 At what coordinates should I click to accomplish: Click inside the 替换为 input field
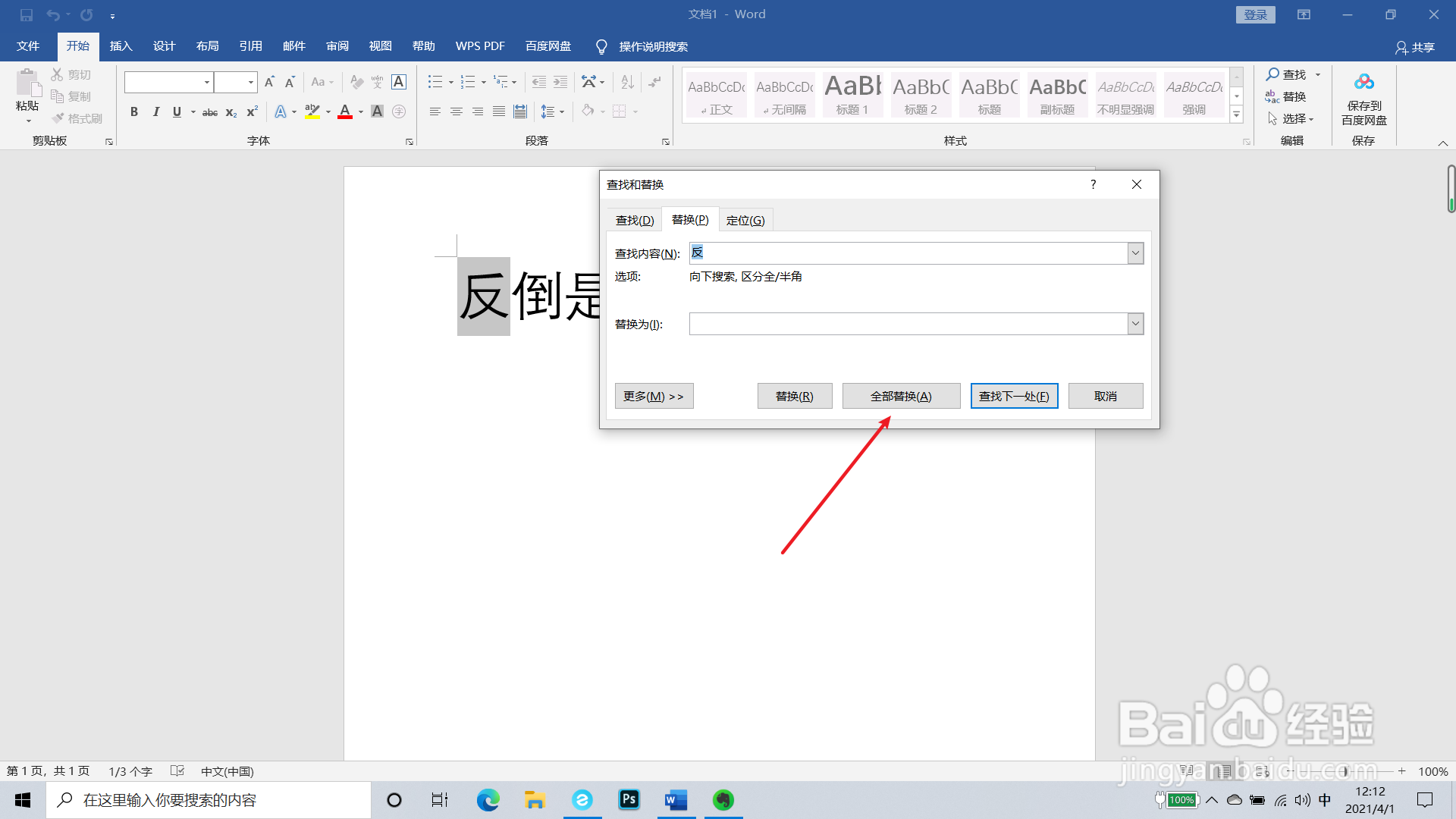pos(907,324)
